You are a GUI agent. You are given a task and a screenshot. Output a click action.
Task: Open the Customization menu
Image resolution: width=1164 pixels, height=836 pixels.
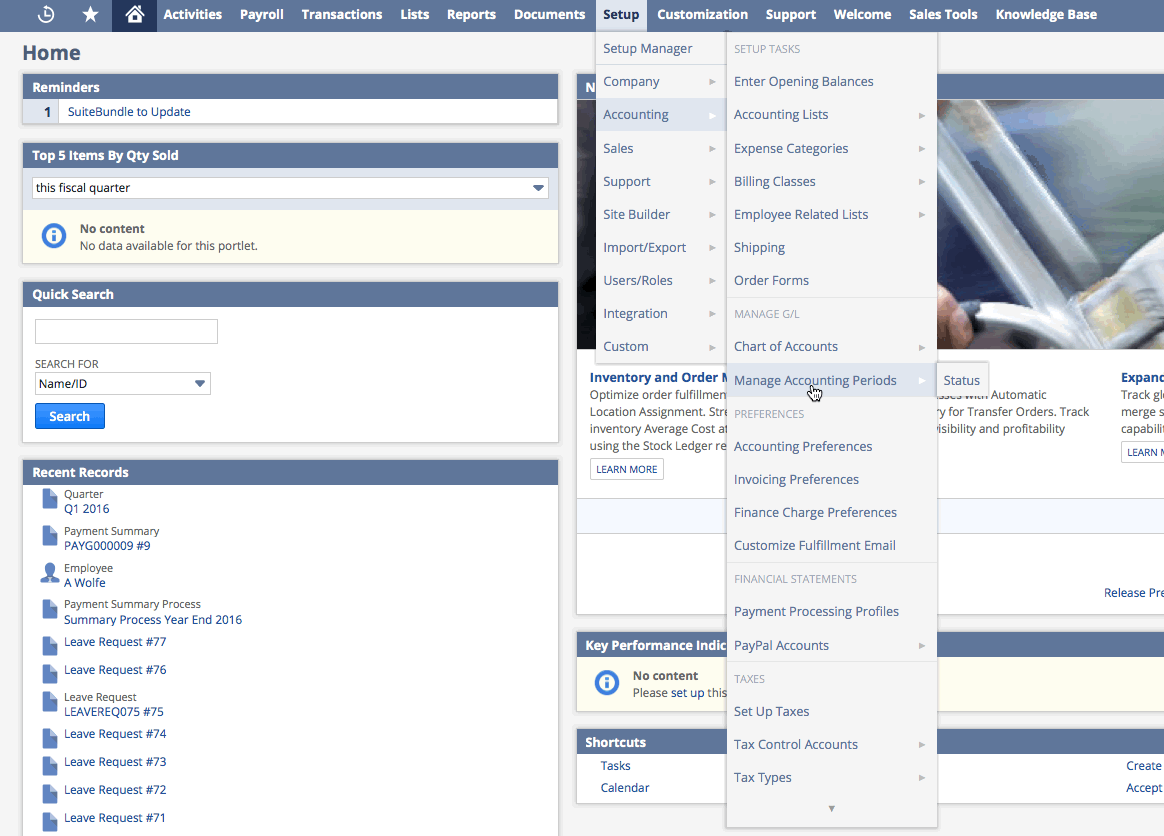point(702,15)
